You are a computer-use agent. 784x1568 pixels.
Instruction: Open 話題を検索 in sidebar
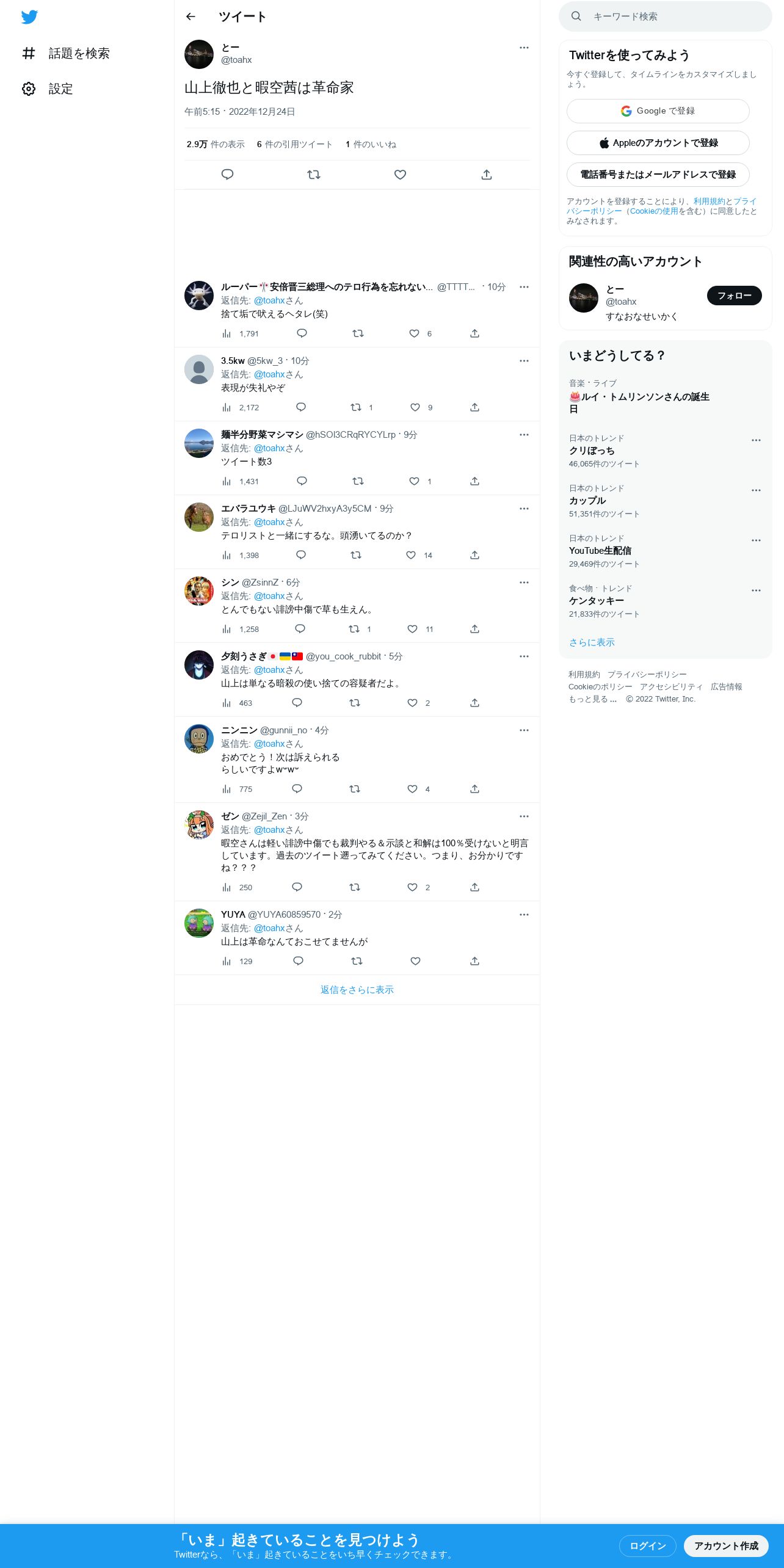point(66,54)
